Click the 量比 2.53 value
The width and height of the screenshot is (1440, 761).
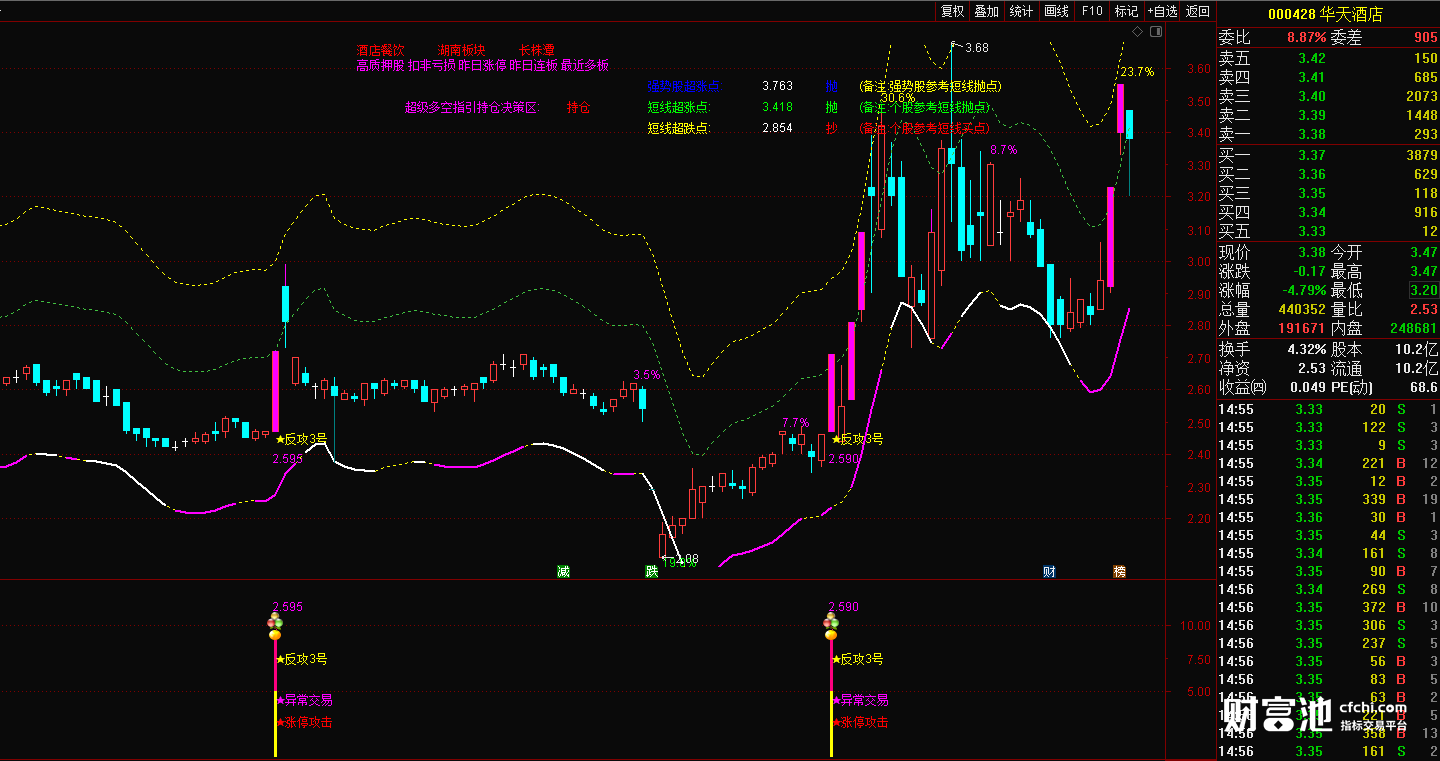(x=1423, y=309)
